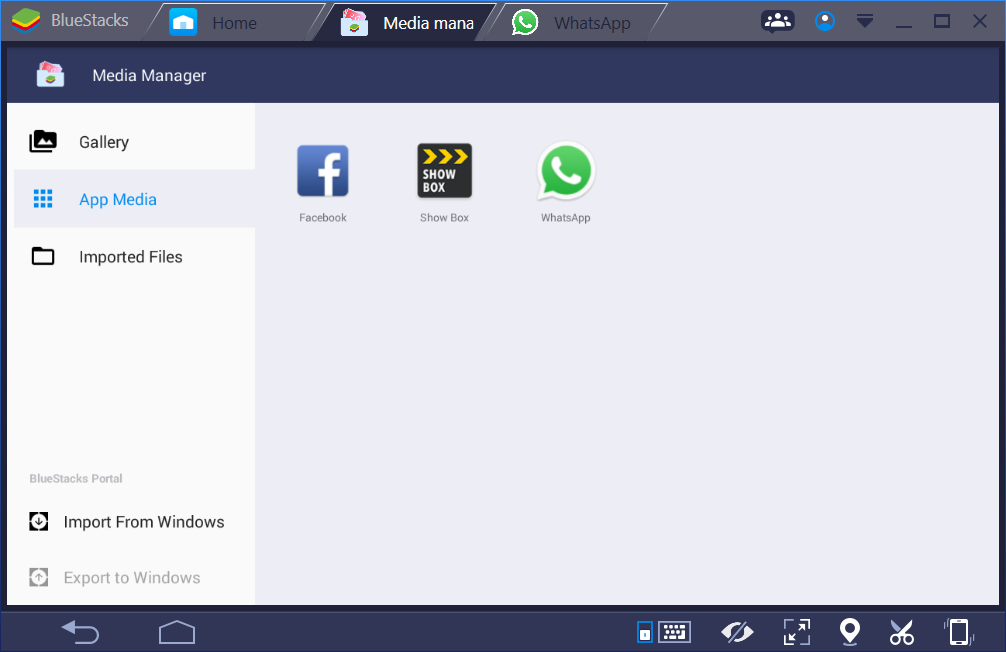Click the Media Manager header icon
The width and height of the screenshot is (1006, 652).
click(50, 74)
